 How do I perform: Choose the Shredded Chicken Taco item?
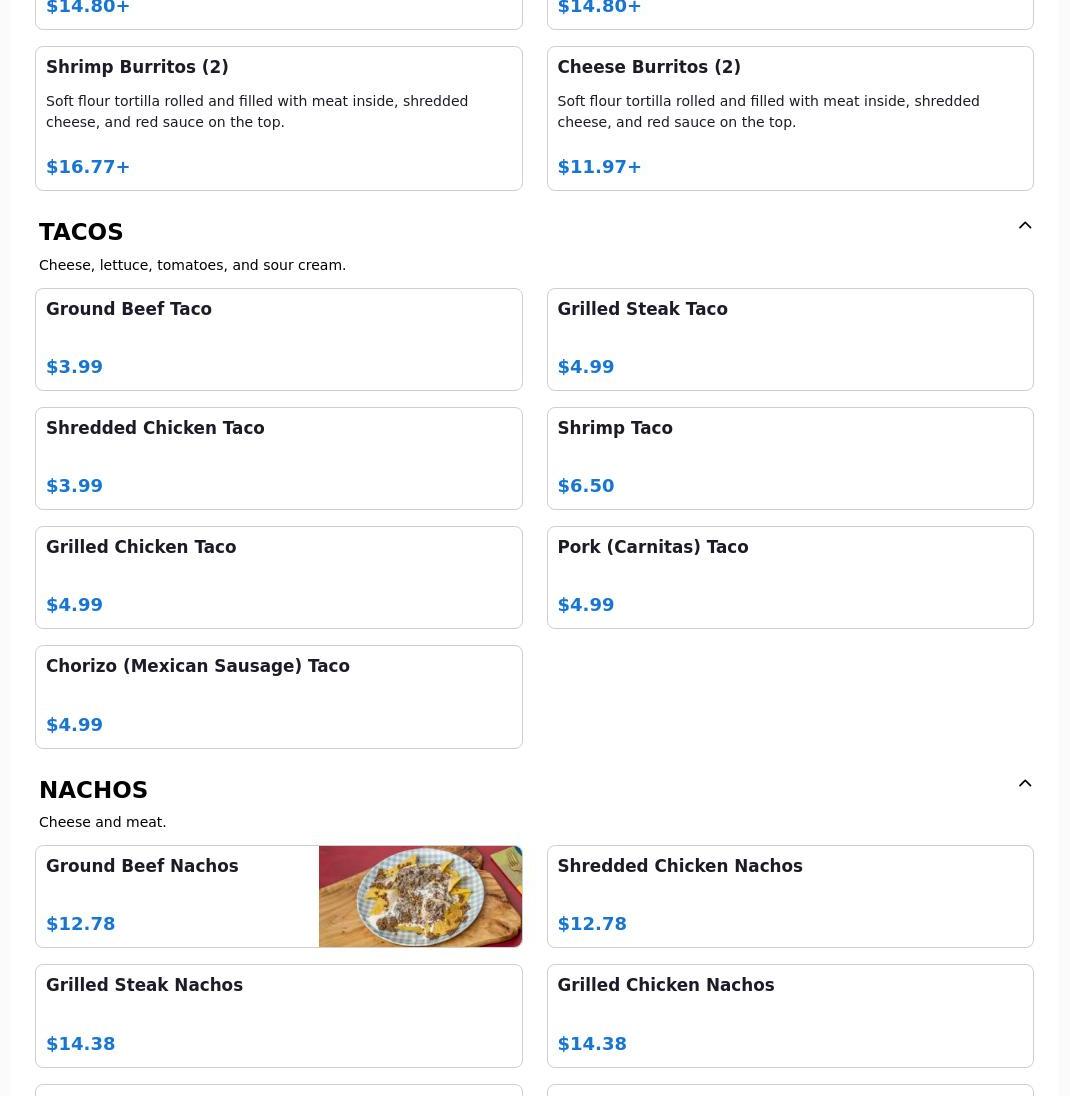(x=279, y=459)
